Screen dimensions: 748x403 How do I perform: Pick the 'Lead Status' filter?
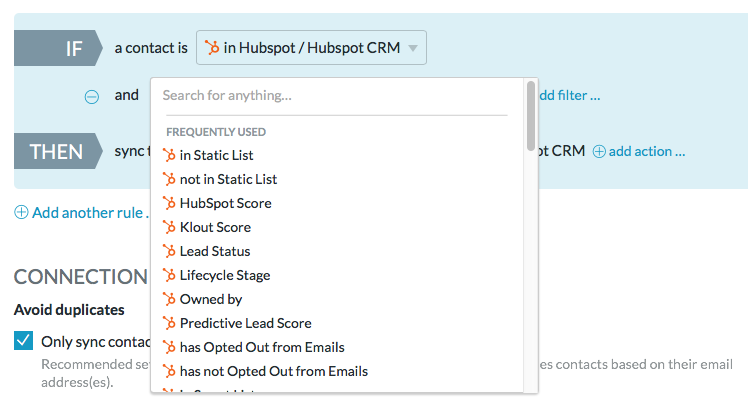click(x=215, y=251)
